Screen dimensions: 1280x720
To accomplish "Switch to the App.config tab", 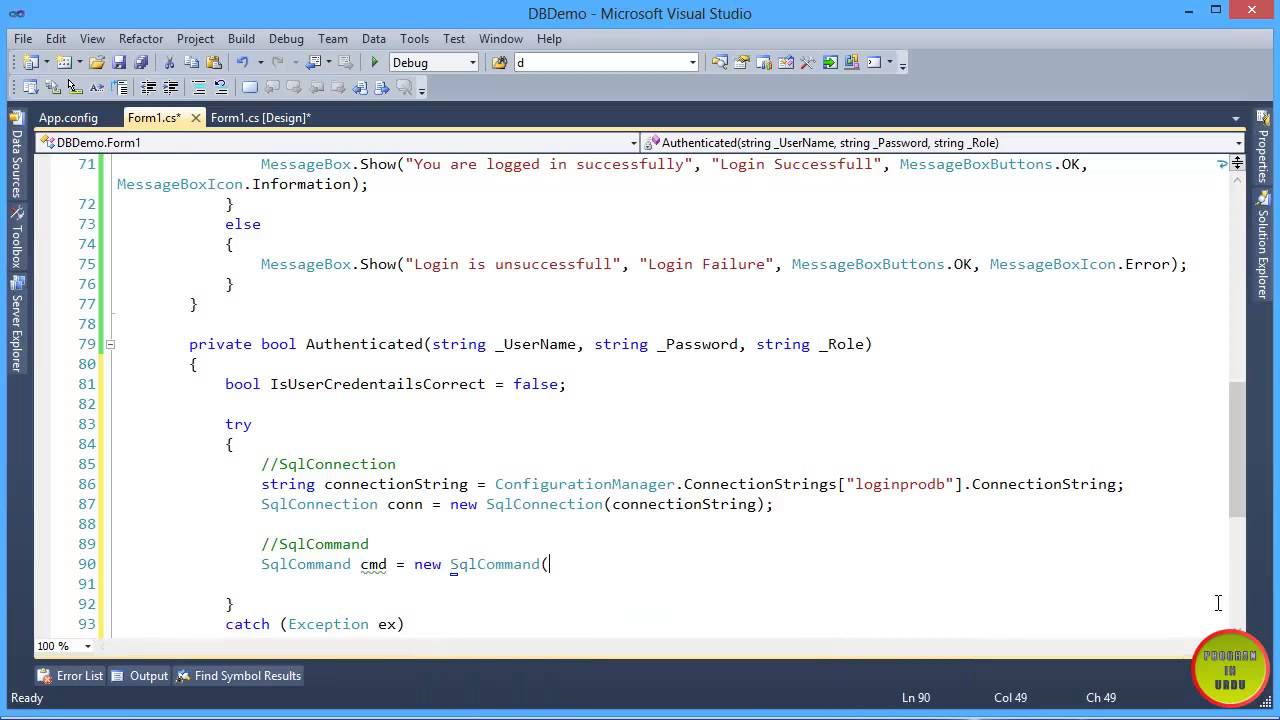I will click(x=68, y=118).
